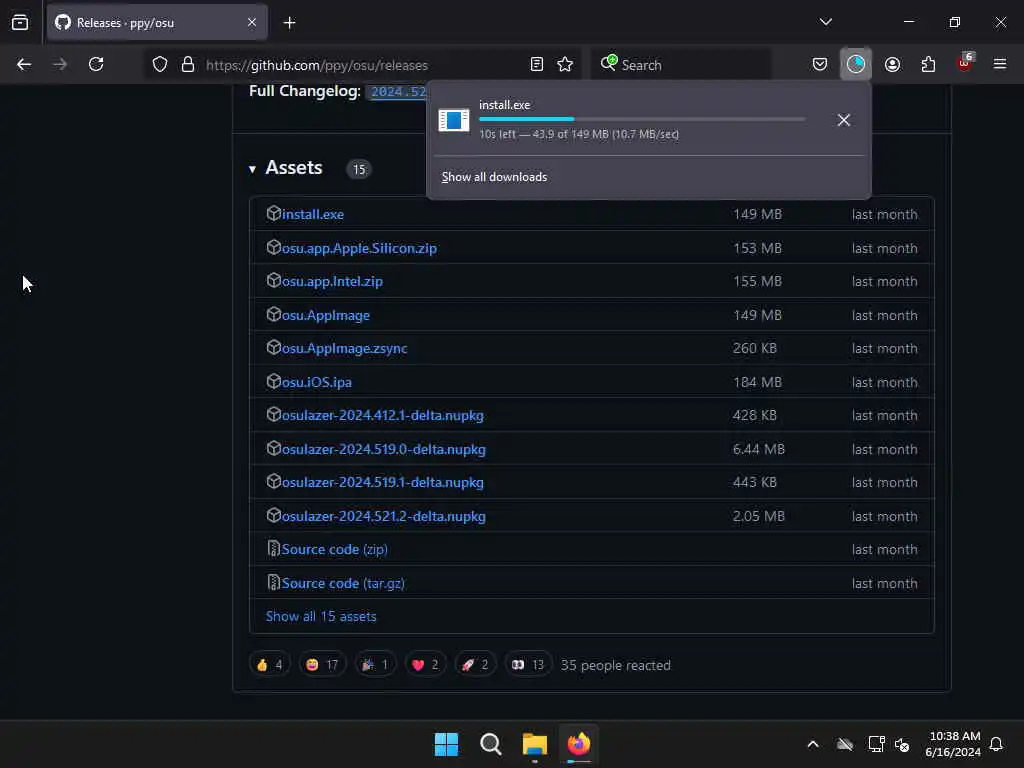
Task: Click the 6.44 MB size value
Action: coord(759,449)
